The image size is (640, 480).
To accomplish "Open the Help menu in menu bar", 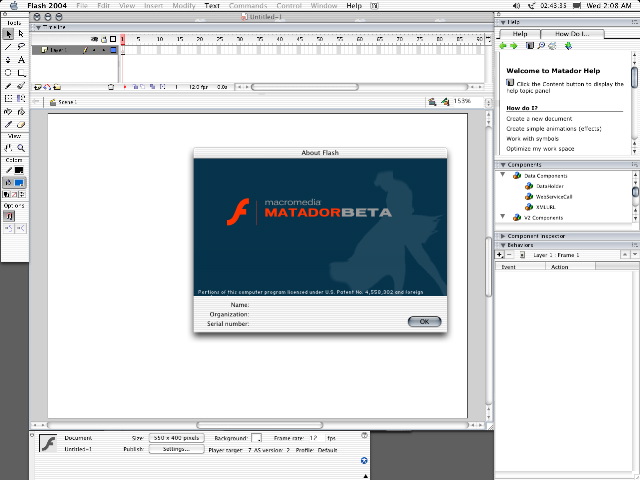I will 354,6.
